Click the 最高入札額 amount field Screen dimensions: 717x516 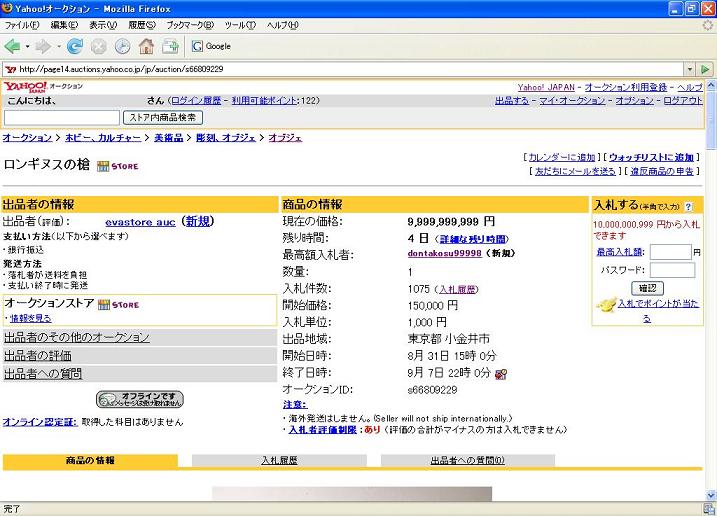(x=671, y=252)
